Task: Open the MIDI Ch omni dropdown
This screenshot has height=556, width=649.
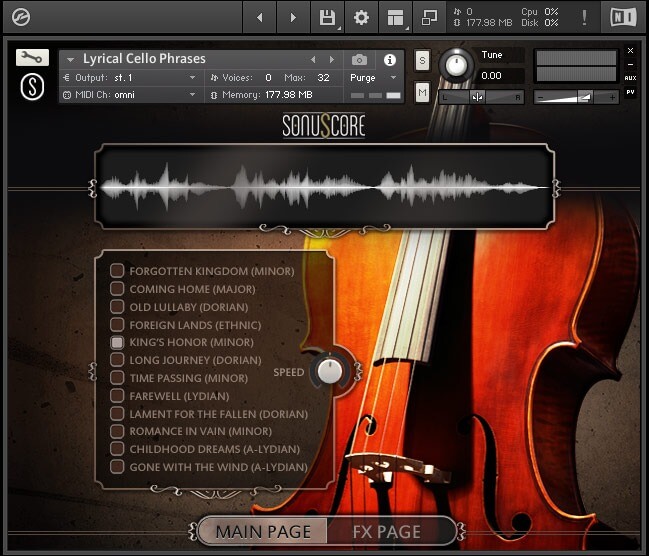Action: click(x=130, y=95)
